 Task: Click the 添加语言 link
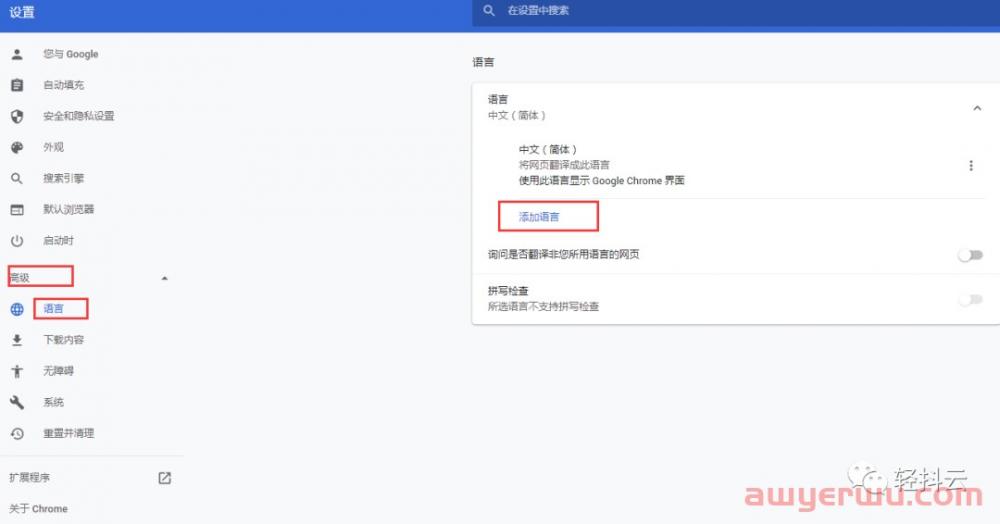[539, 217]
